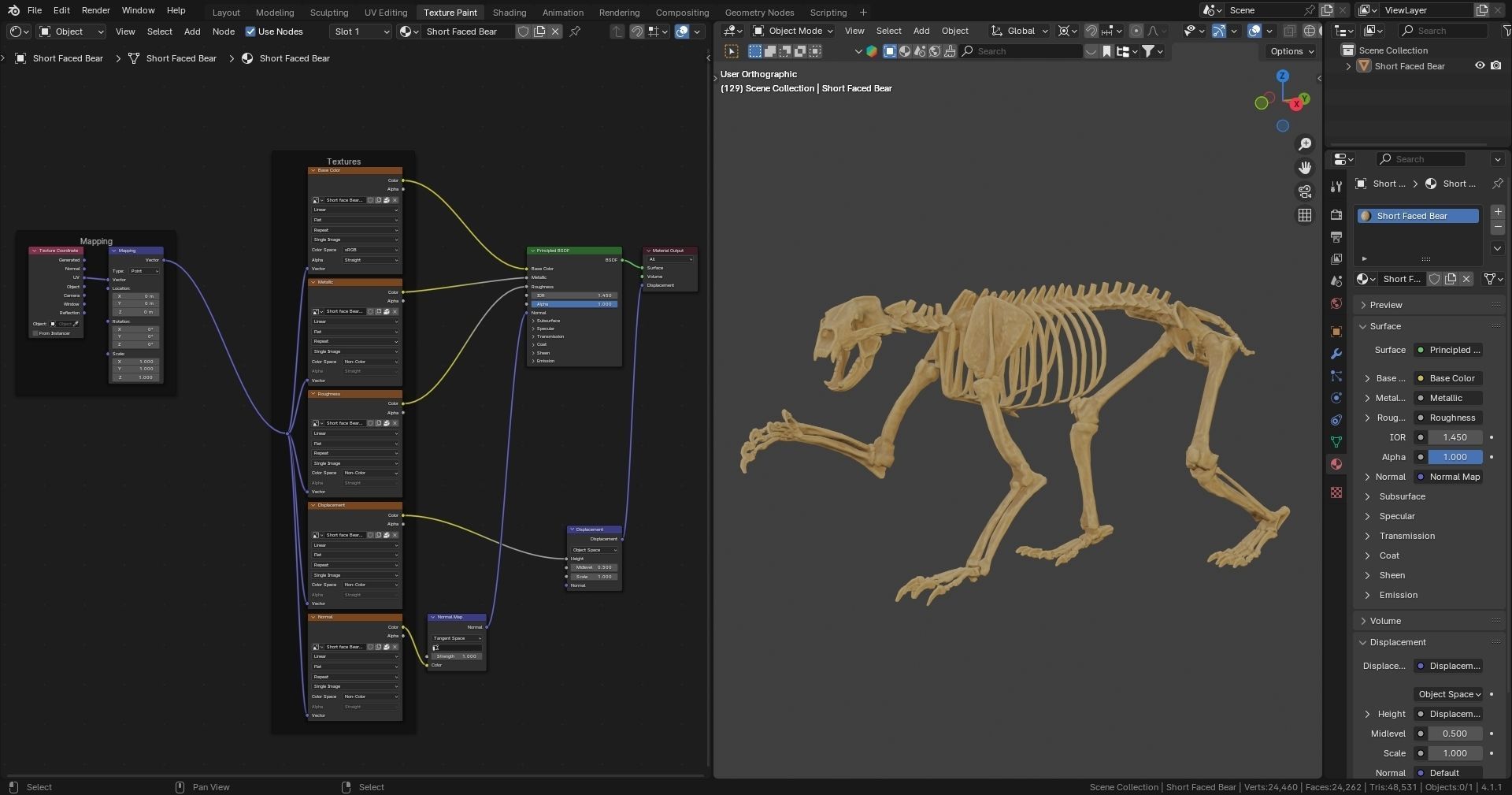1512x795 pixels.
Task: Open the Object Constraints properties tab
Action: pos(1336,420)
